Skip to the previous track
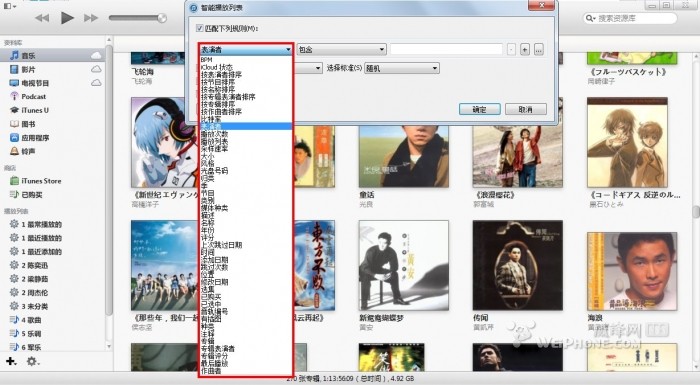This screenshot has height=385, width=700. click(x=42, y=18)
